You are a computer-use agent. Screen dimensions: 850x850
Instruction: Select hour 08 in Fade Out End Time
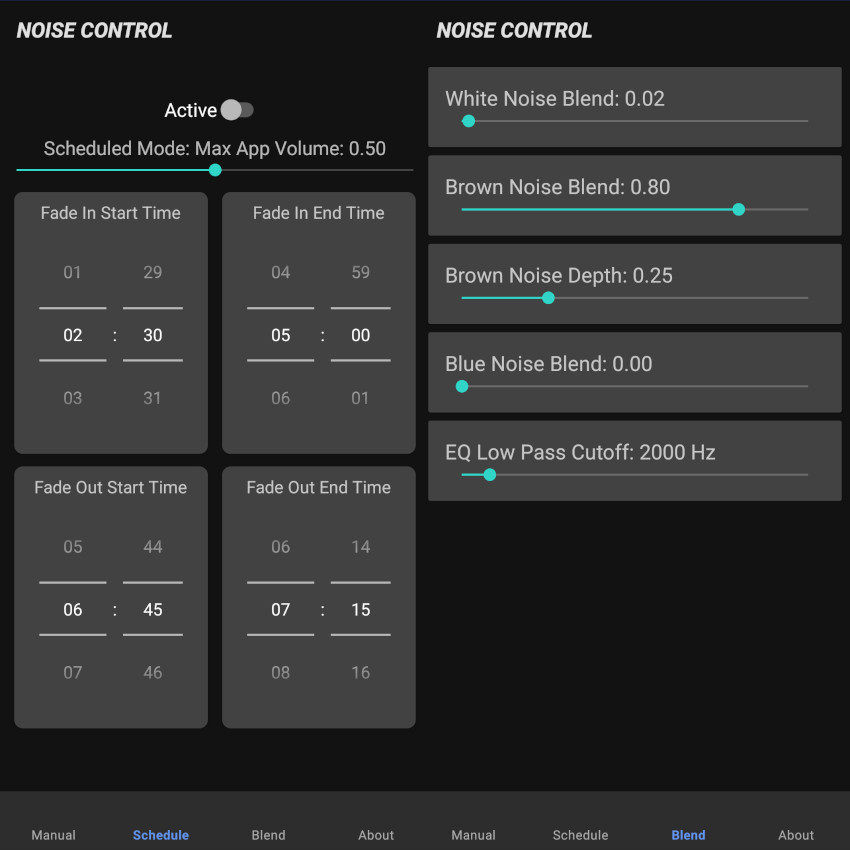tap(281, 672)
